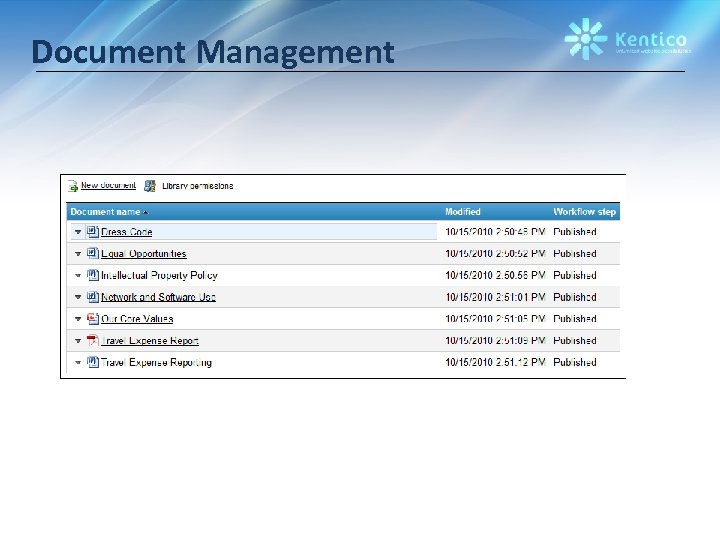Select modified date of Network and Software Use
The height and width of the screenshot is (540, 720).
(x=495, y=297)
